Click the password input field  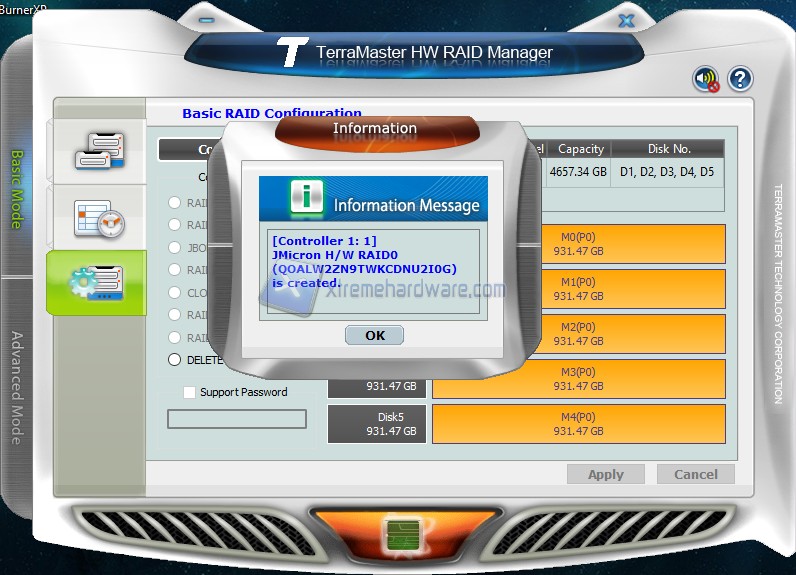click(237, 419)
